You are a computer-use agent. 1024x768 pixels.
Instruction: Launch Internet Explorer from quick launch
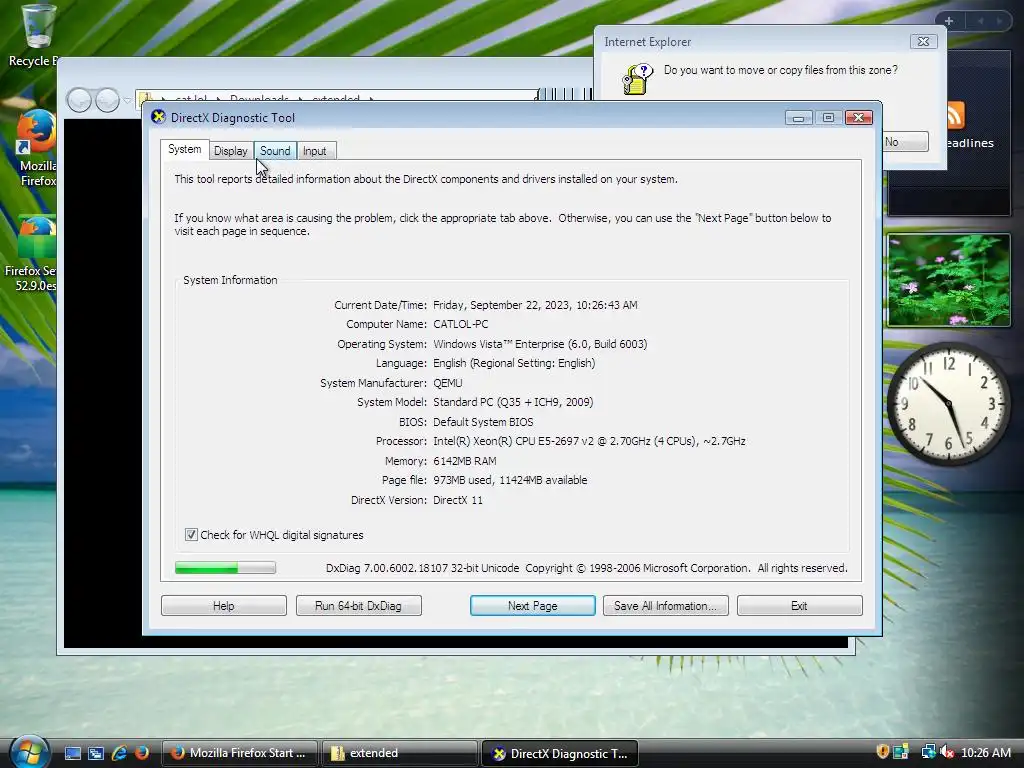(x=119, y=753)
